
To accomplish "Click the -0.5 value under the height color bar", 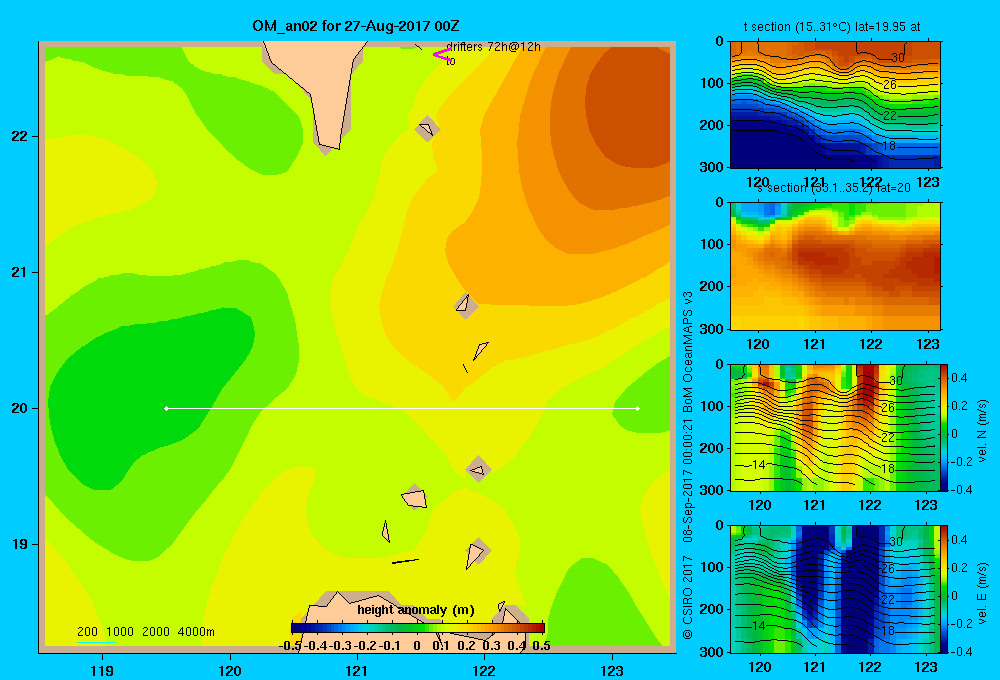I will pyautogui.click(x=290, y=646).
